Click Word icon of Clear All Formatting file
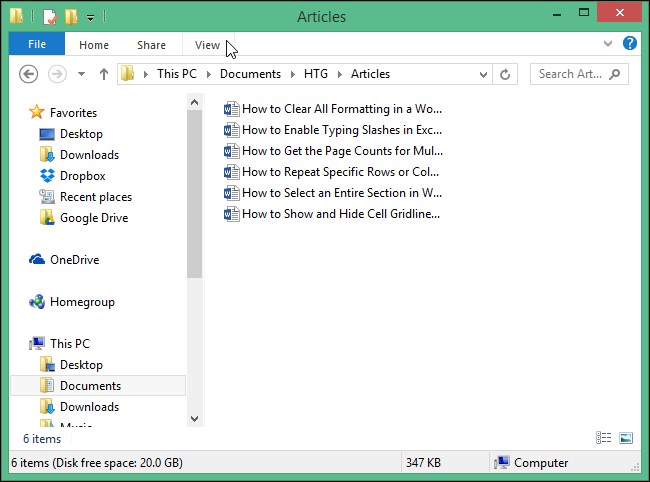Image resolution: width=650 pixels, height=482 pixels. click(x=231, y=109)
